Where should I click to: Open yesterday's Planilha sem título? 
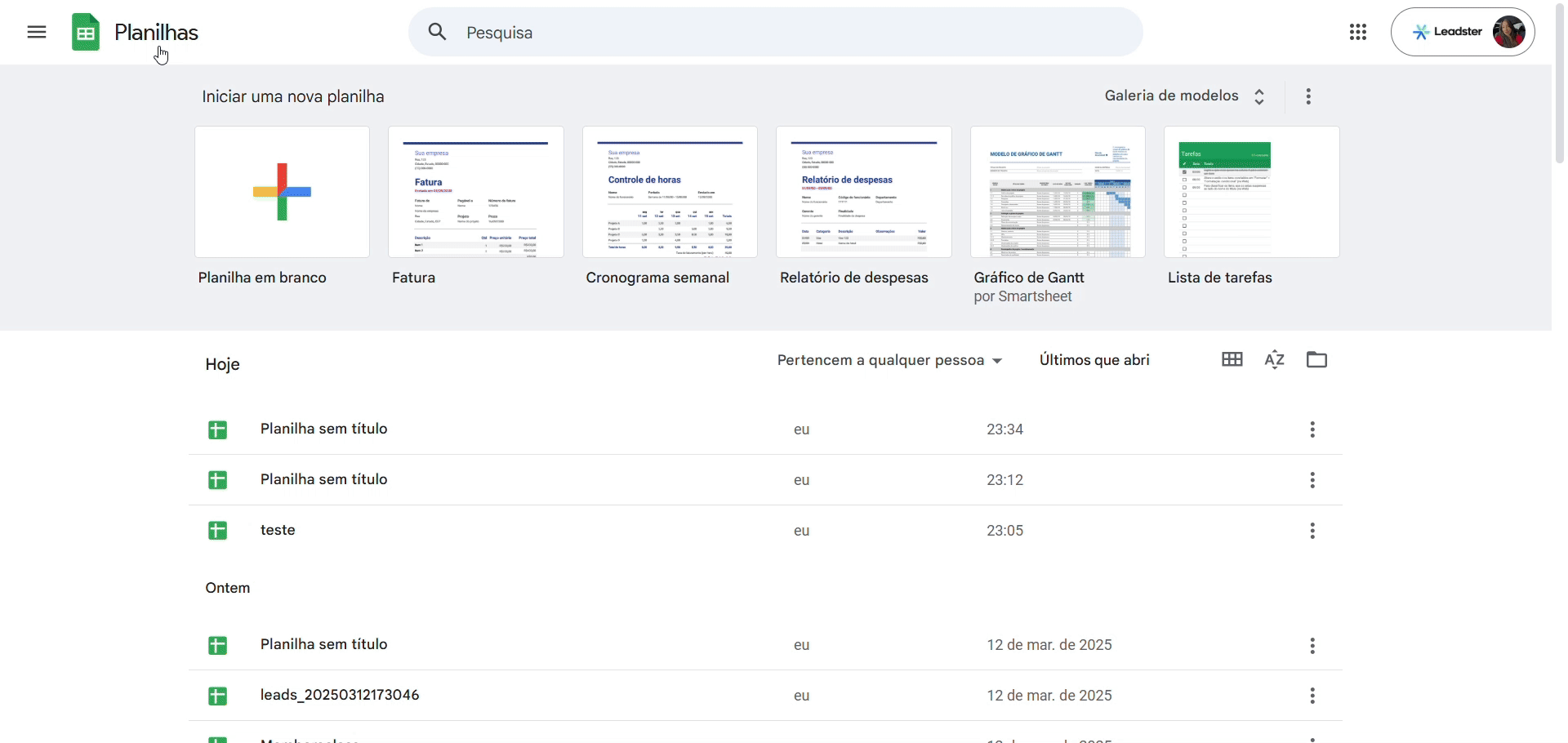(765, 645)
